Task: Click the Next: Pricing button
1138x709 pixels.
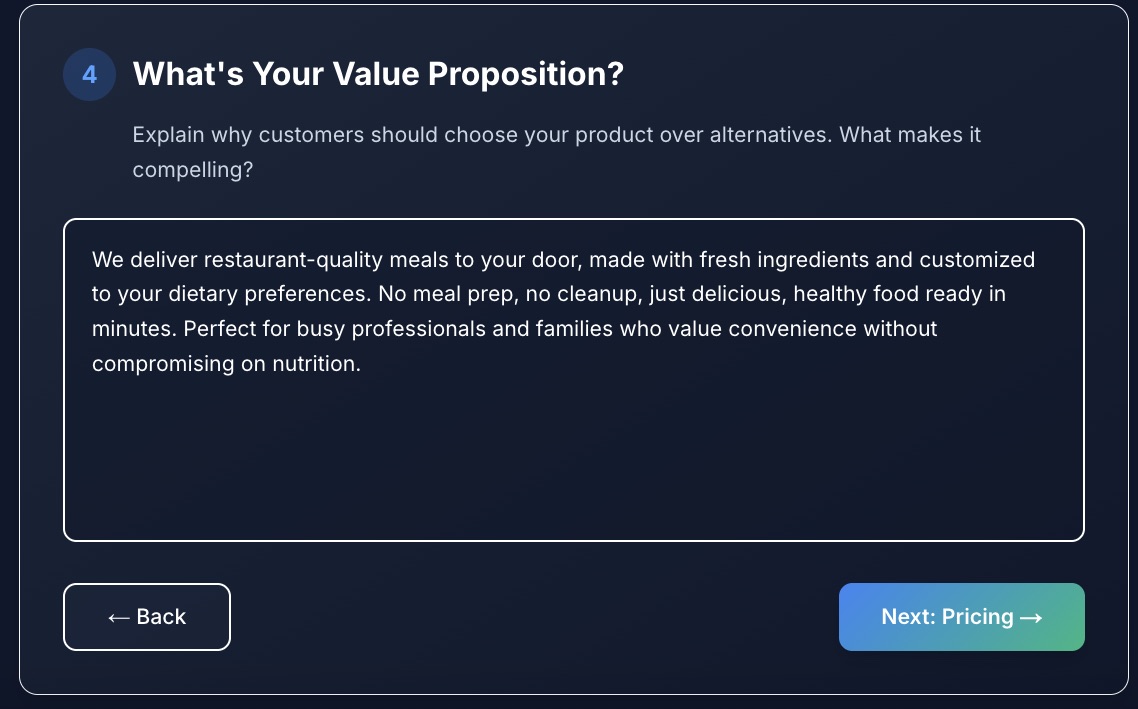Action: (x=961, y=617)
